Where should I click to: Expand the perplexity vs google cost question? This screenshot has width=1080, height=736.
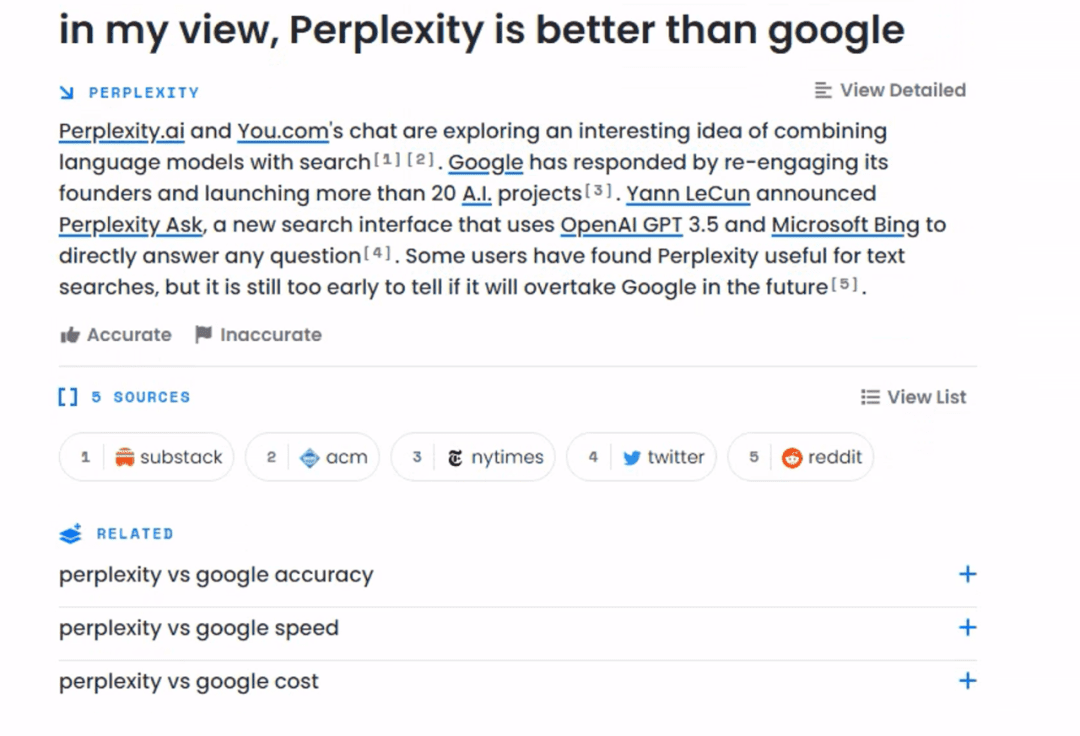tap(967, 680)
